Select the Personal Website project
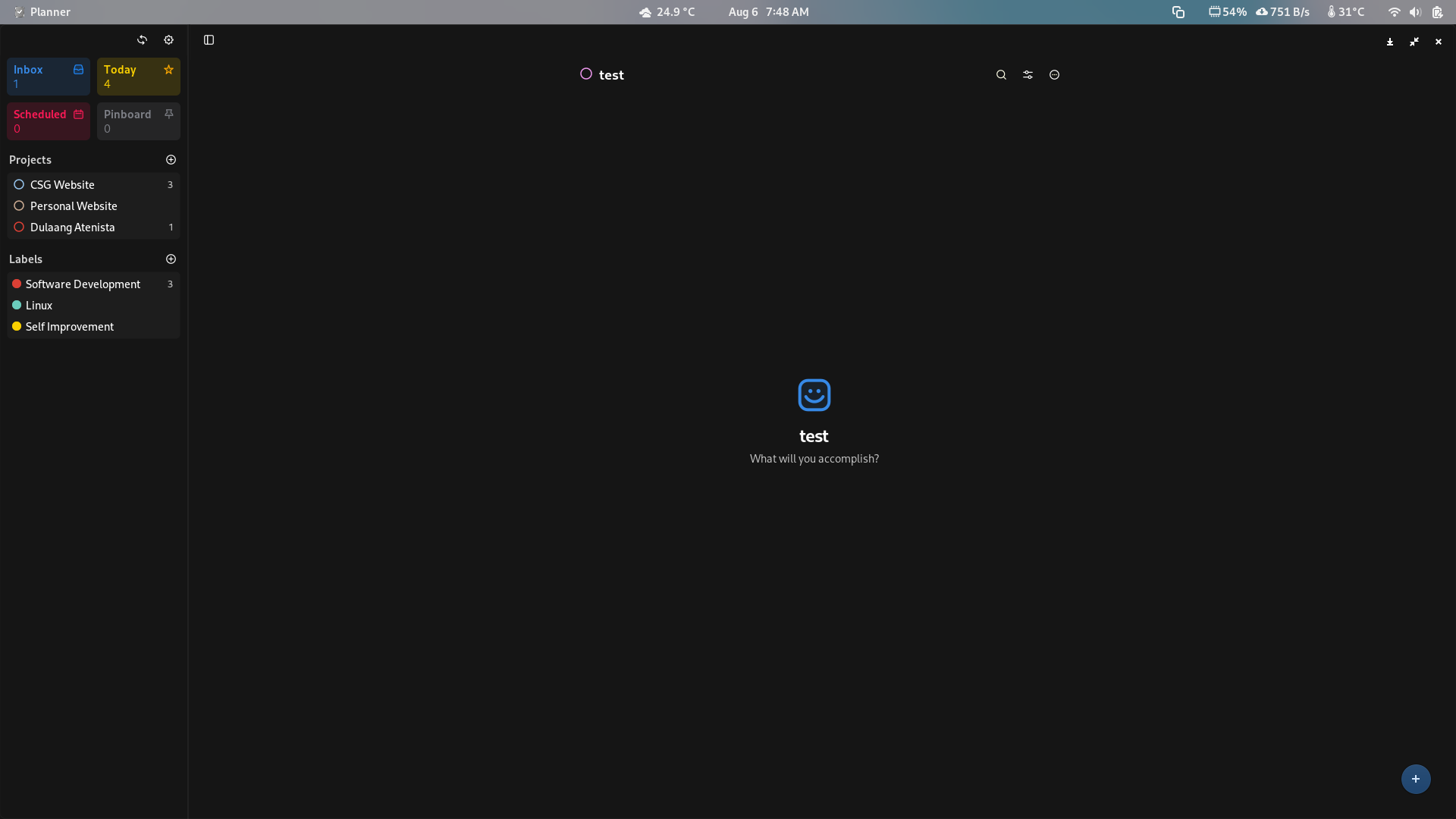The width and height of the screenshot is (1456, 819). coord(74,206)
